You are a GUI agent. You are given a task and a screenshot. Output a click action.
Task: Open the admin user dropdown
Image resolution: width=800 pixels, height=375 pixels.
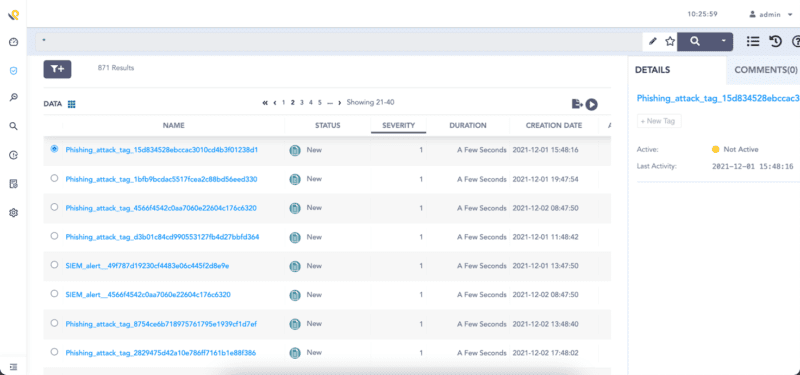click(771, 14)
